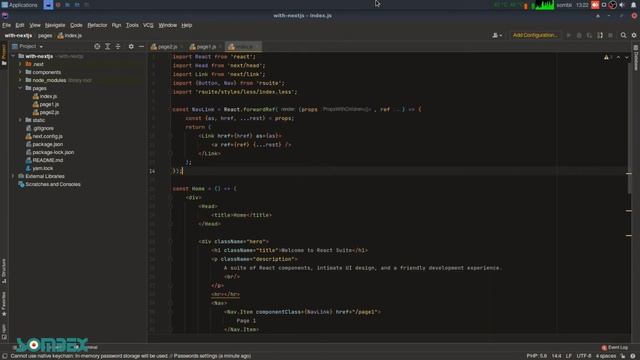Click the Run with Coverage toolbar icon
This screenshot has height=360, width=640.
point(589,36)
